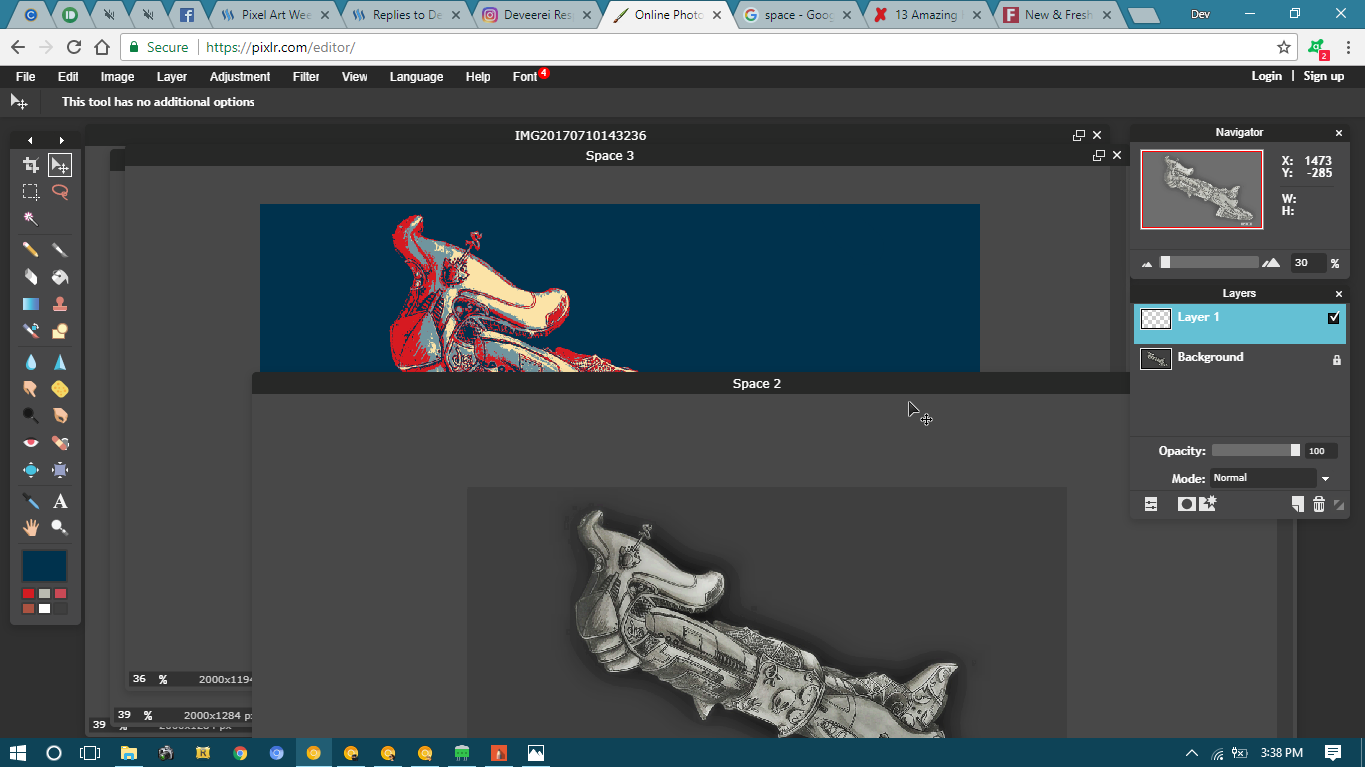Click the Navigator preview thumbnail

coord(1201,190)
